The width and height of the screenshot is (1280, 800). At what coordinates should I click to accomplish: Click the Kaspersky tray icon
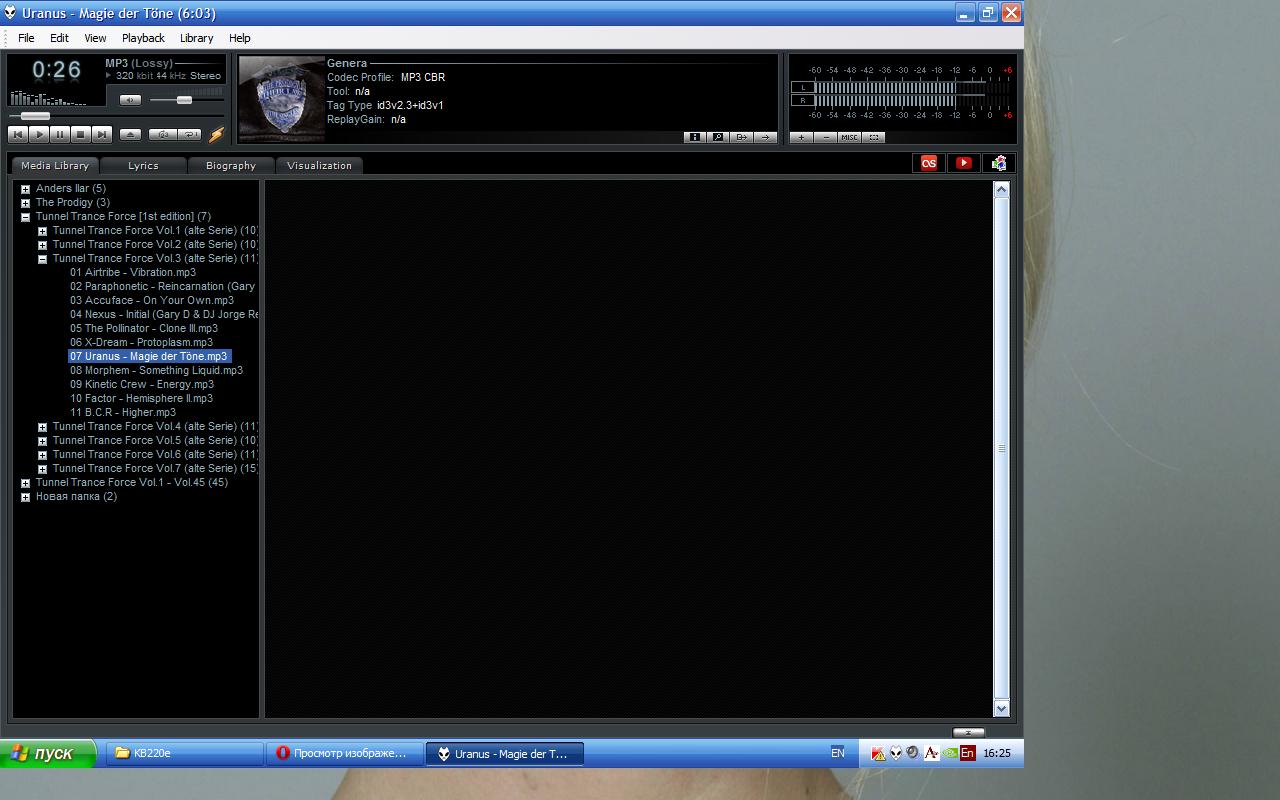coord(878,753)
